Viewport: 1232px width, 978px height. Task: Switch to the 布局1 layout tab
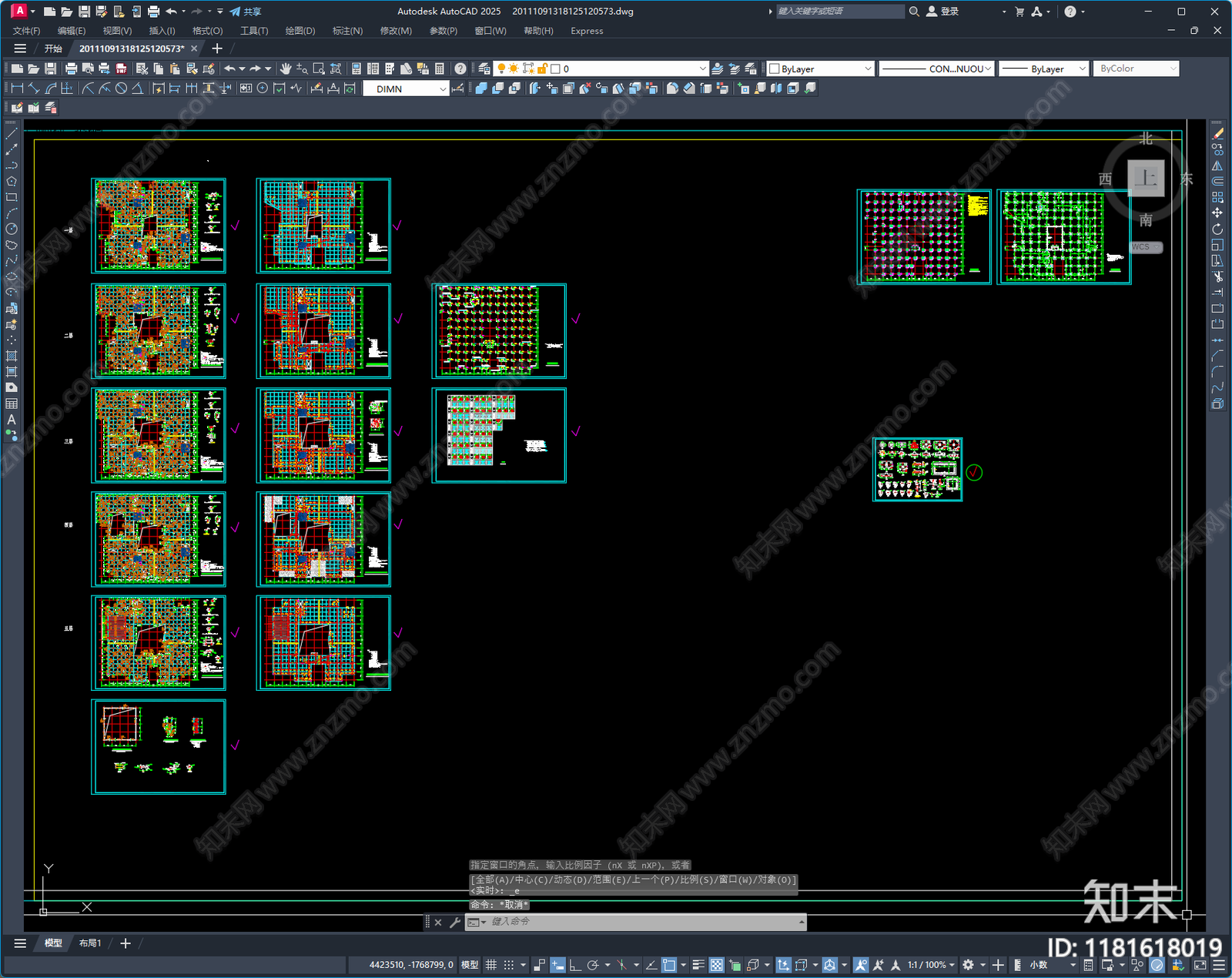tap(90, 943)
